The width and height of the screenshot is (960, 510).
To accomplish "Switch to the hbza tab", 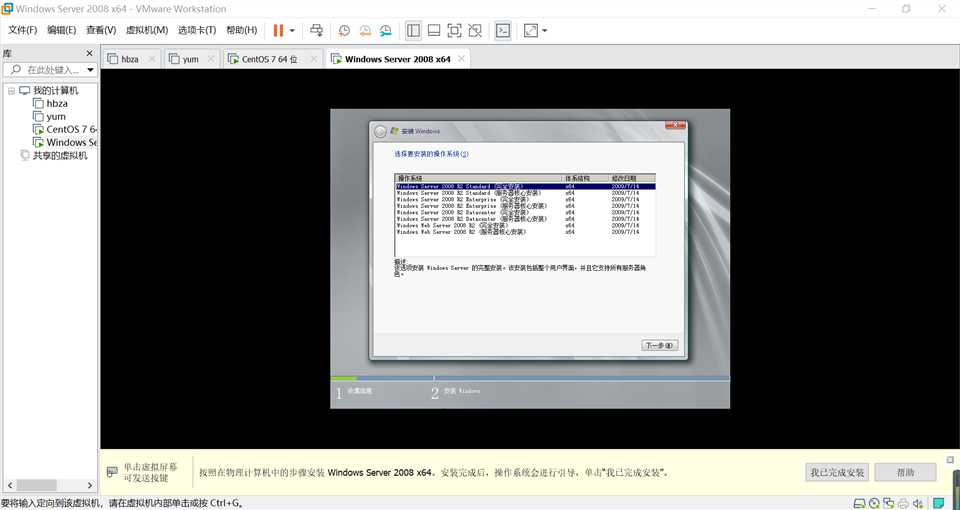I will [130, 59].
